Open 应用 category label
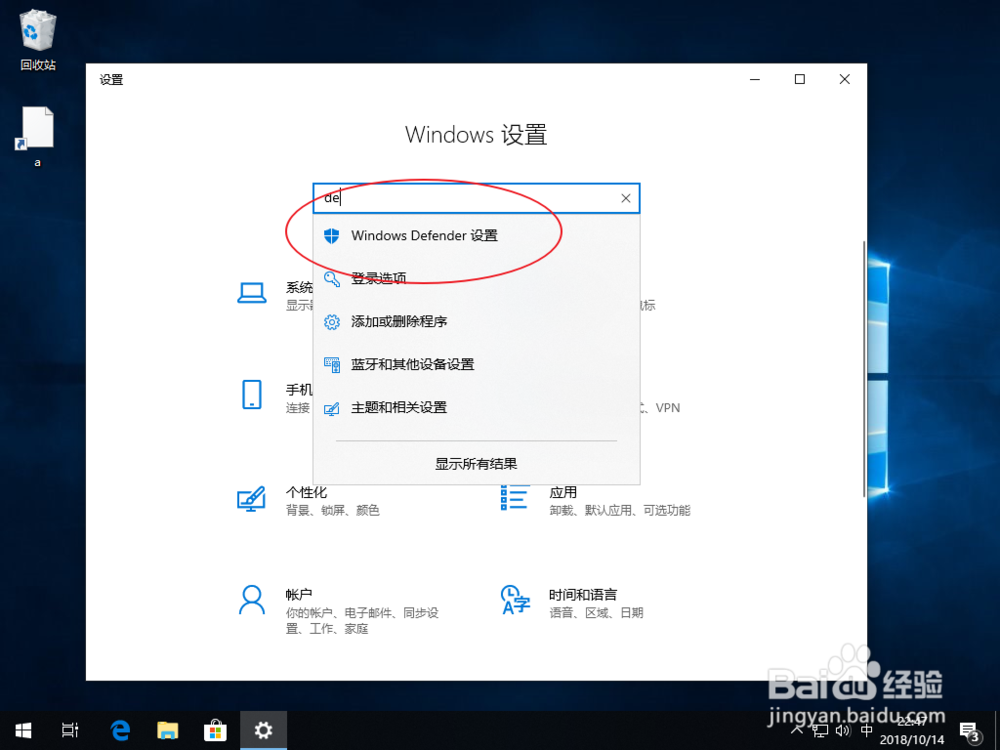This screenshot has height=750, width=1000. click(563, 492)
